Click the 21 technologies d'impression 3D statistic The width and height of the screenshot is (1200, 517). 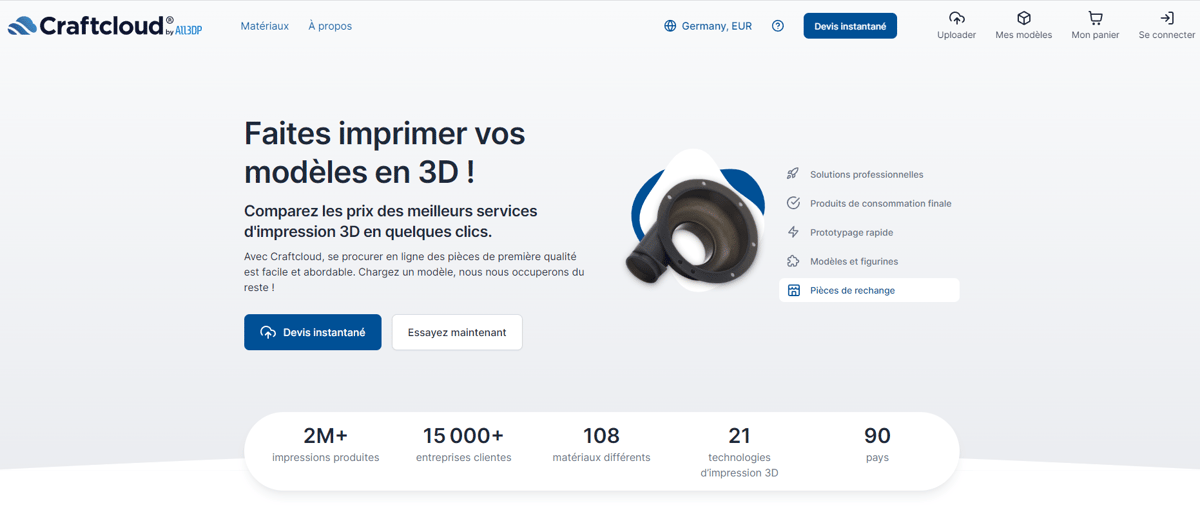tap(739, 452)
